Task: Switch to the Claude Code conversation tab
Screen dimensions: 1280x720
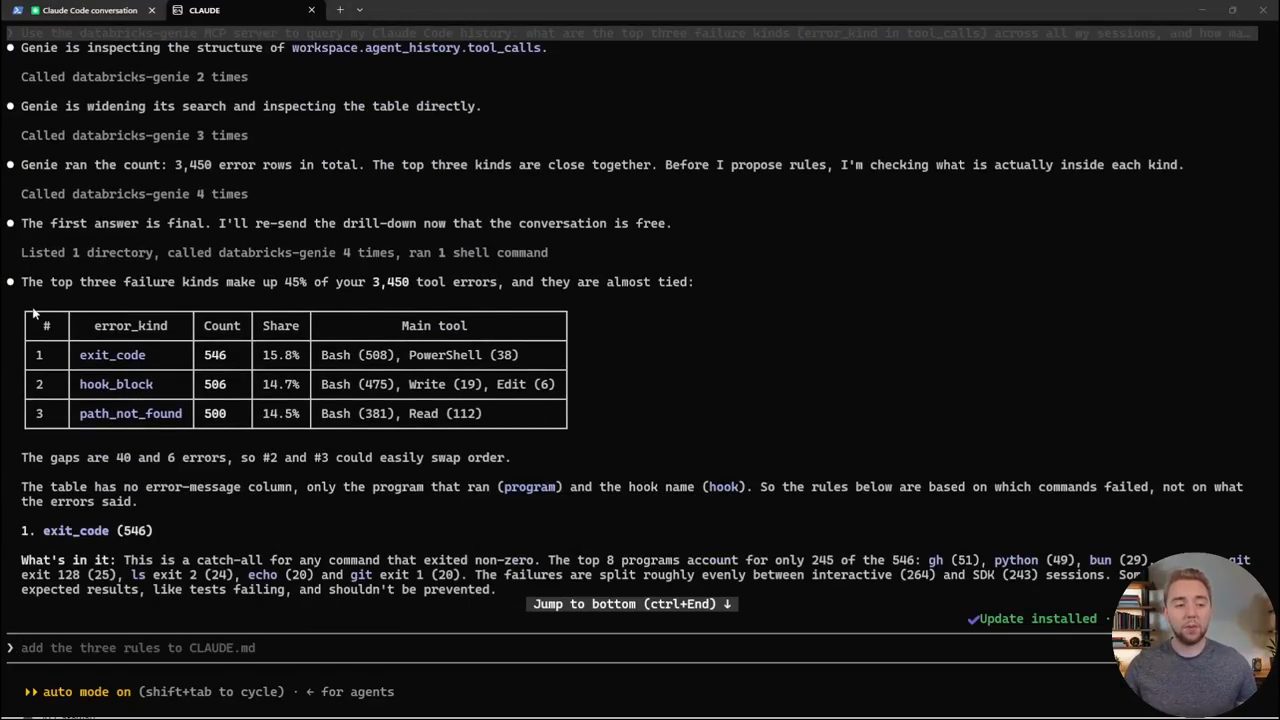Action: (x=84, y=10)
